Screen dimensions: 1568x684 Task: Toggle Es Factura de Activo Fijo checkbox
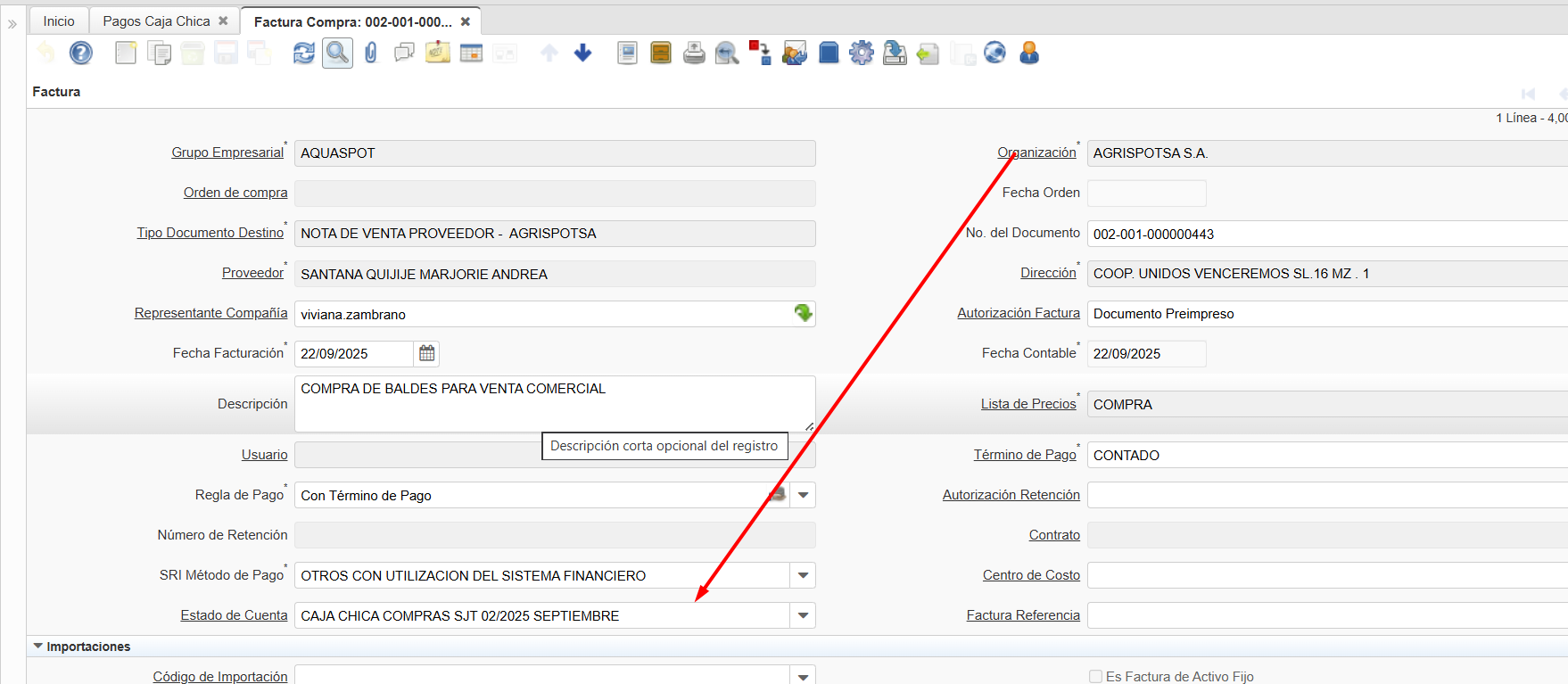[x=1095, y=677]
